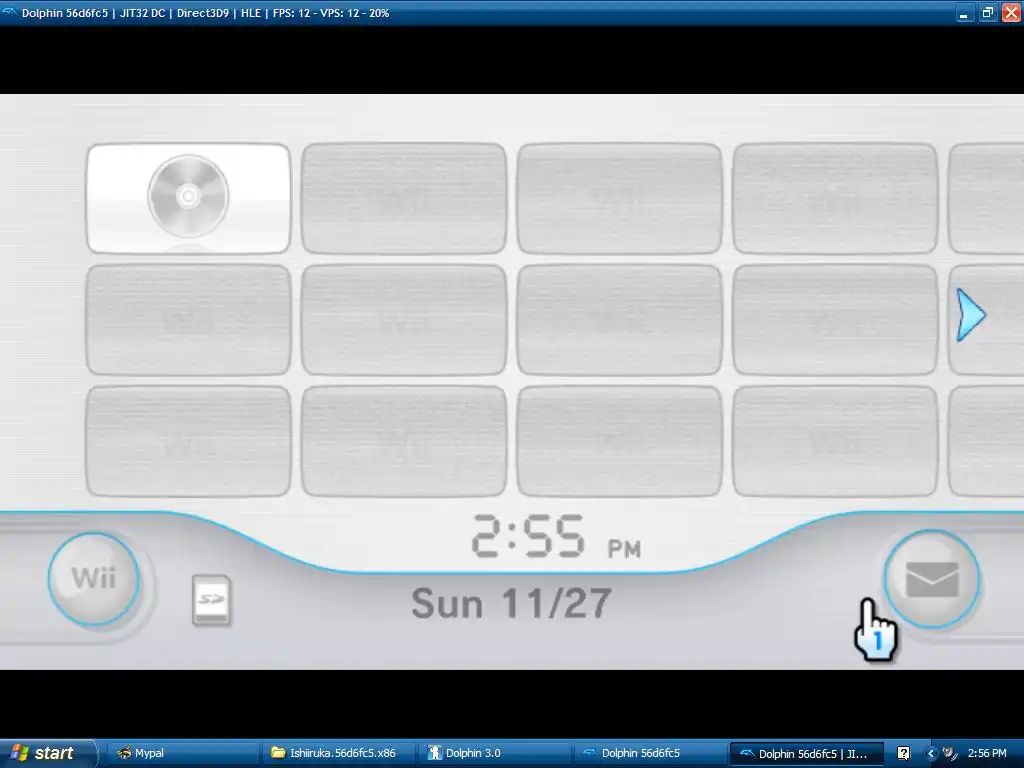Open the SD Card menu icon

pyautogui.click(x=212, y=600)
